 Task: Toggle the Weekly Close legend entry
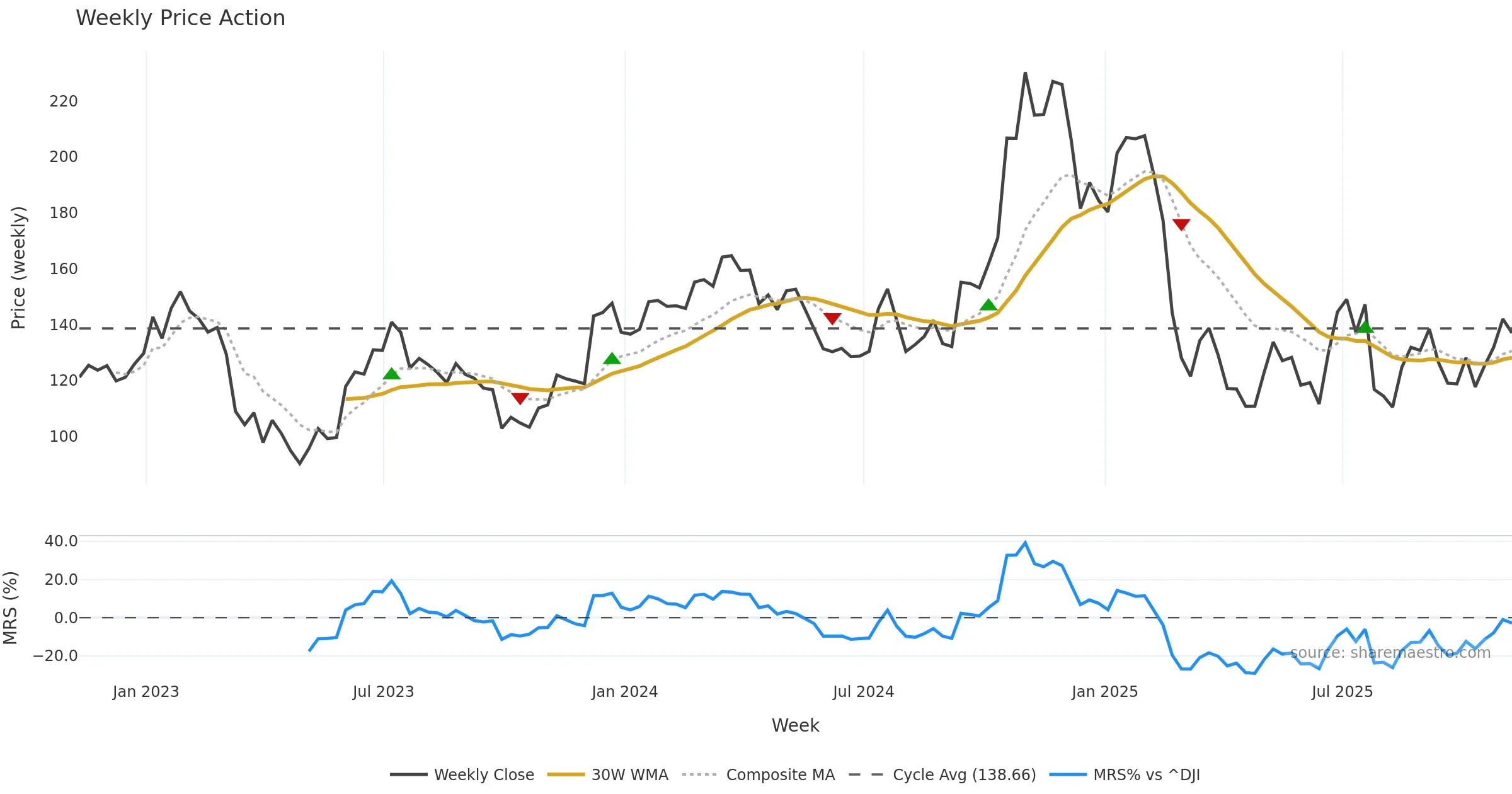[x=483, y=774]
